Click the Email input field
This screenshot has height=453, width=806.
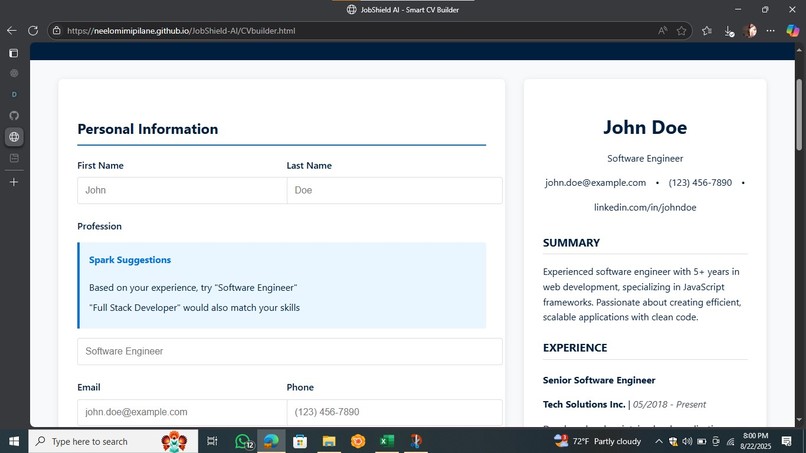[182, 412]
